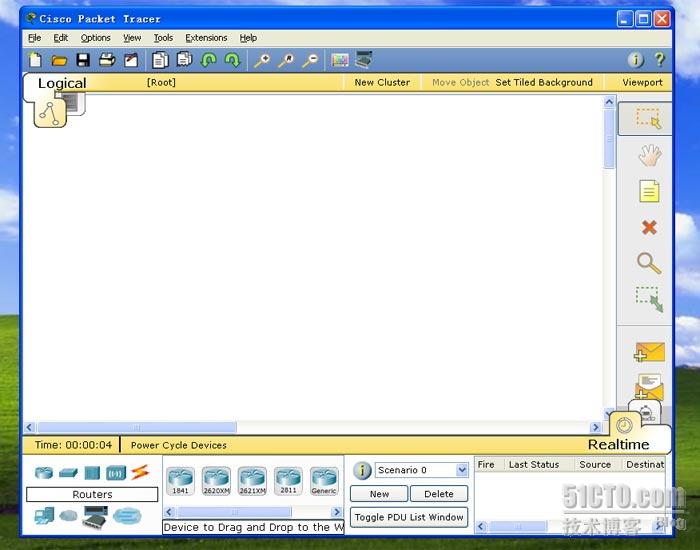Click the Add Simple PDU envelope icon
Image resolution: width=700 pixels, height=550 pixels.
[649, 352]
